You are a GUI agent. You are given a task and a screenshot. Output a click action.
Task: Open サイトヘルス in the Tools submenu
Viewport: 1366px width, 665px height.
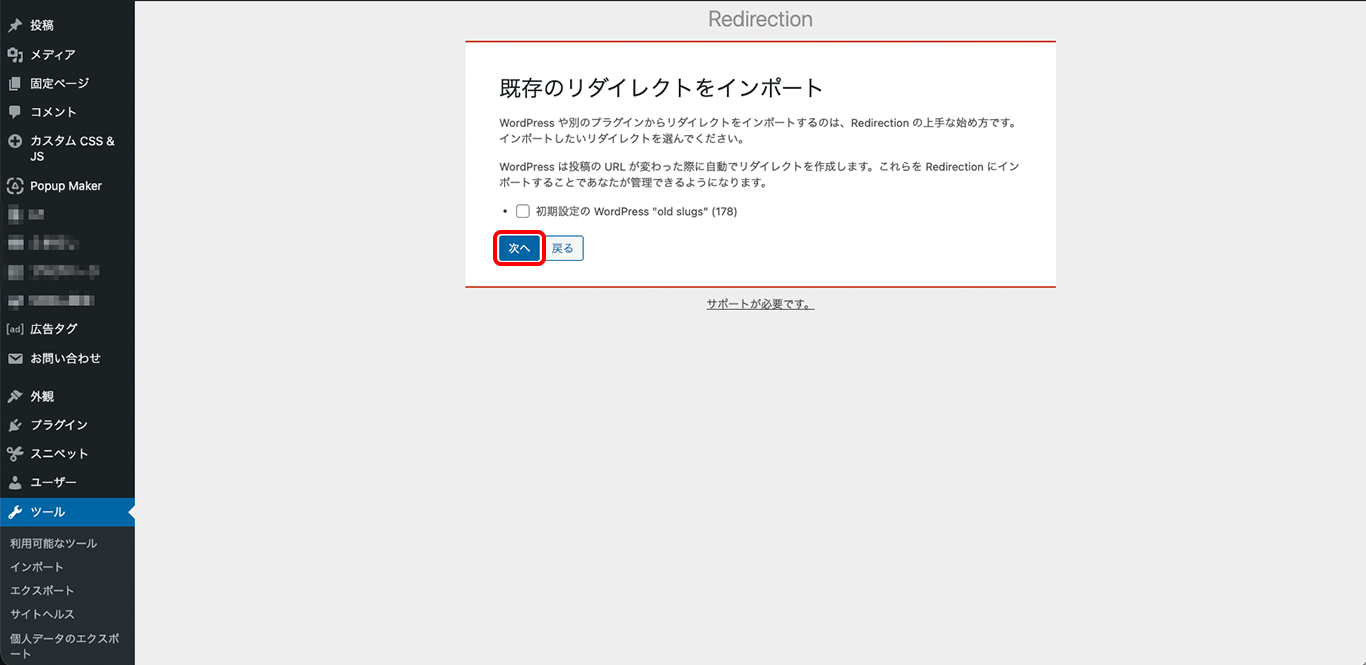point(43,614)
